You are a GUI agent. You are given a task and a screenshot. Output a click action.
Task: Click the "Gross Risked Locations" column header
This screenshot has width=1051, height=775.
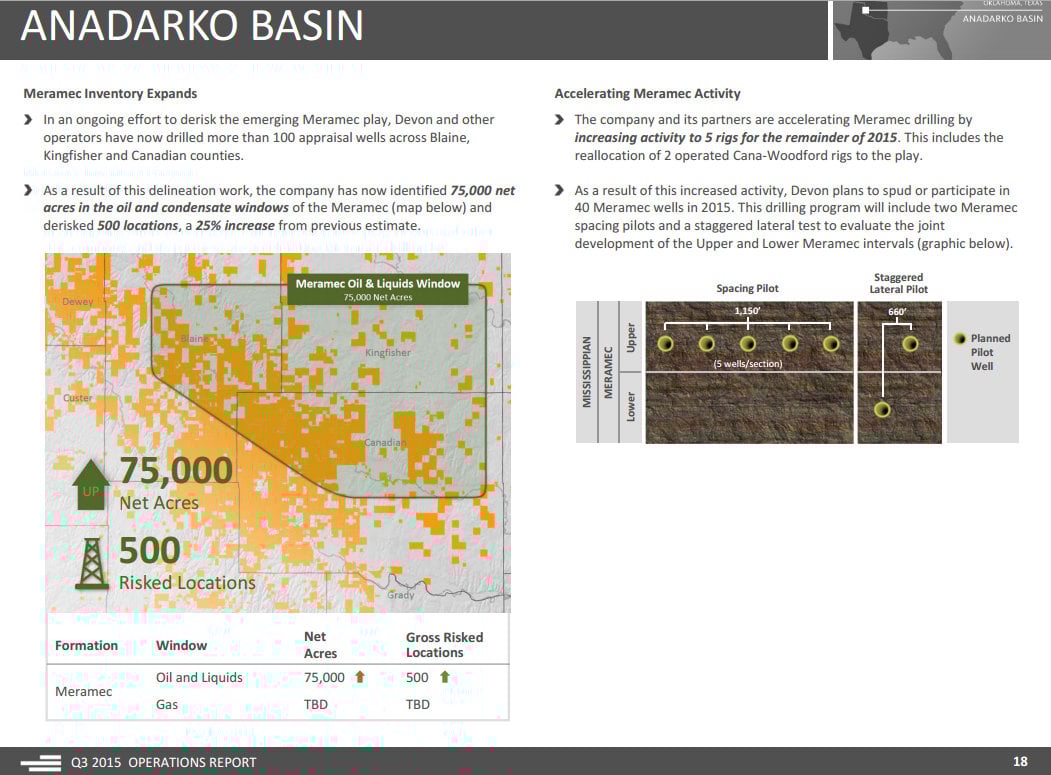tap(444, 645)
